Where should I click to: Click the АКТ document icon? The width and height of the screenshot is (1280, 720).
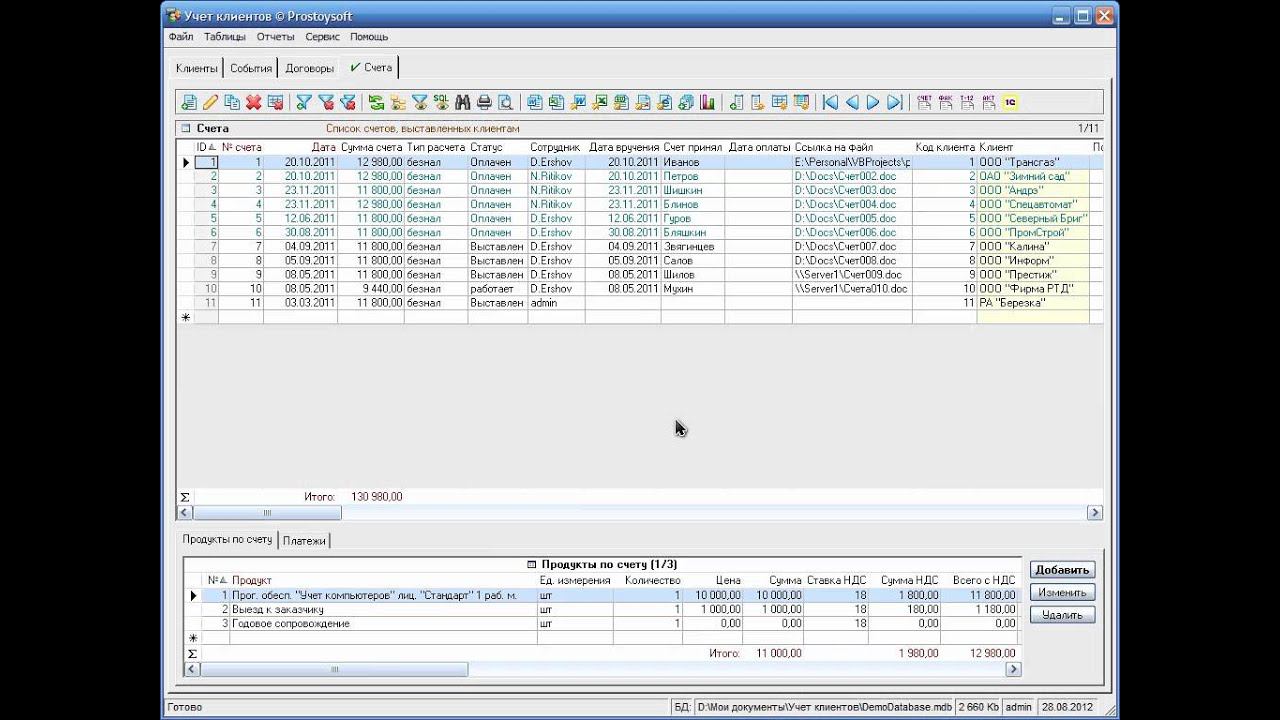click(989, 102)
